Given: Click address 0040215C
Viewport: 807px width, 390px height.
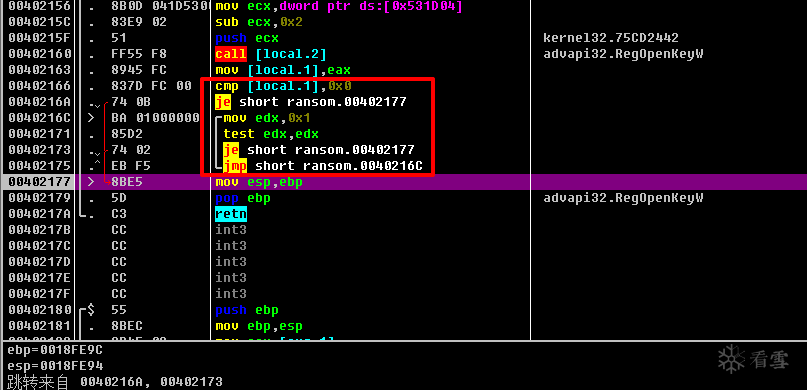Looking at the screenshot, I should [x=40, y=23].
